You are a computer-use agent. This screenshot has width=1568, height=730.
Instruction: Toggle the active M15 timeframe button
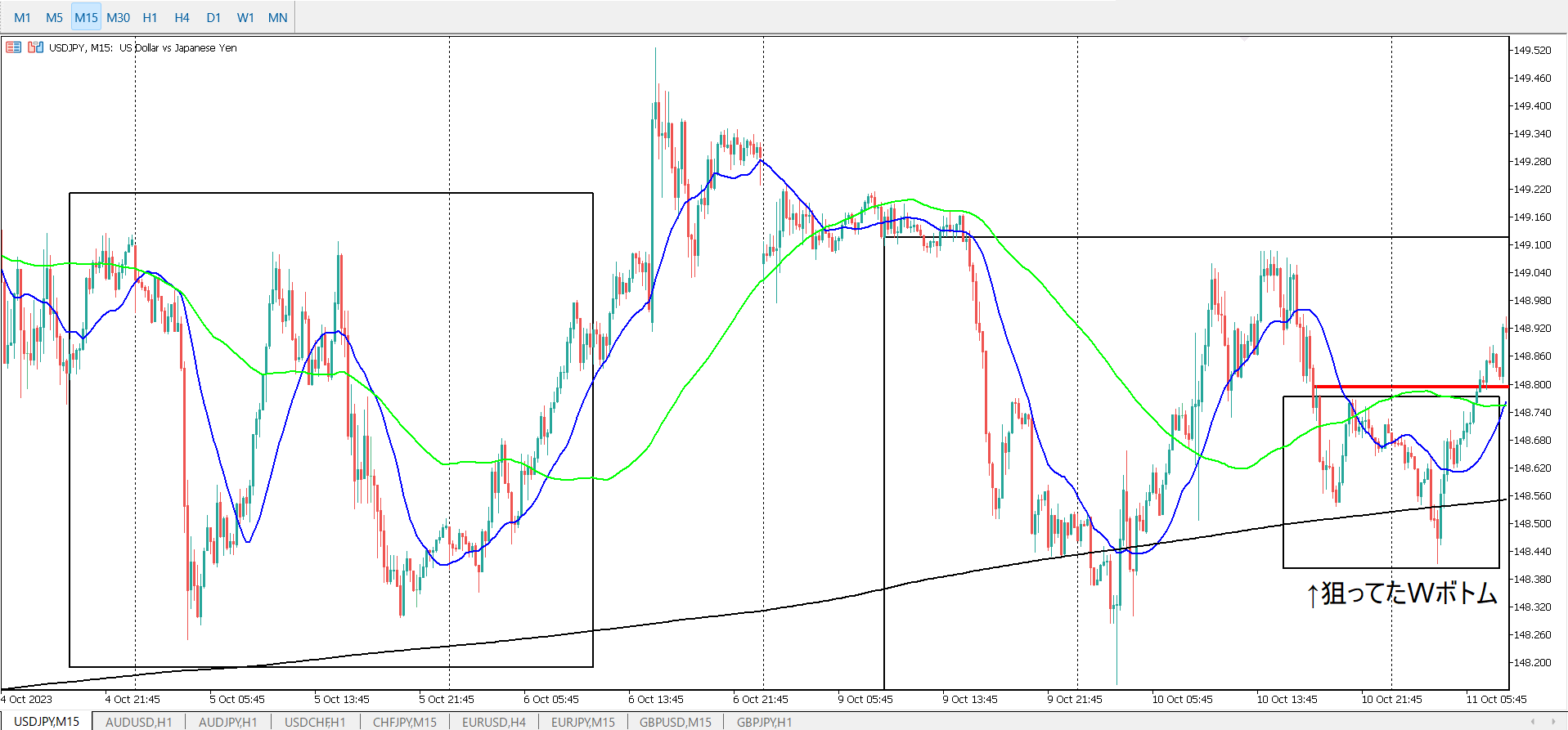click(x=86, y=17)
